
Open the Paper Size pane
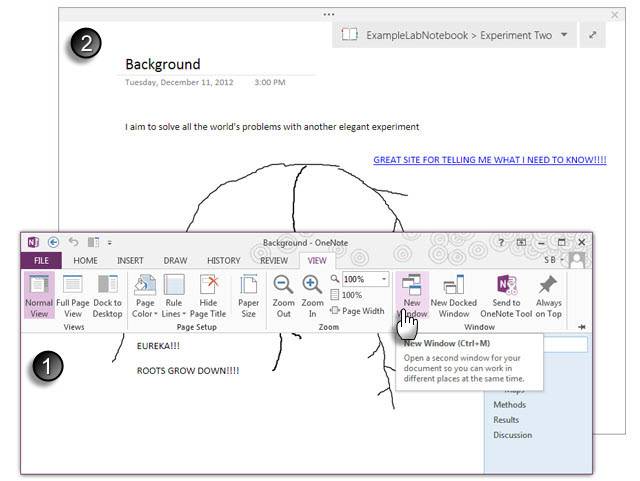point(248,295)
